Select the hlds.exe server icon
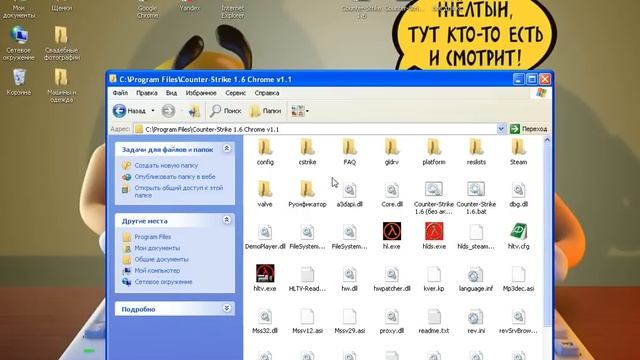The width and height of the screenshot is (640, 360). click(434, 231)
